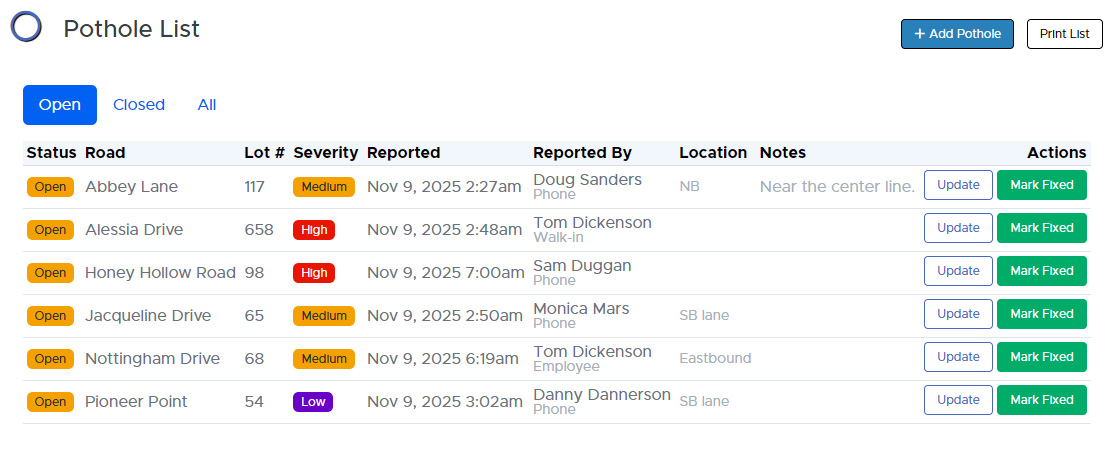Click the circular app logo icon
Viewport: 1118px width, 452px height.
[x=26, y=27]
